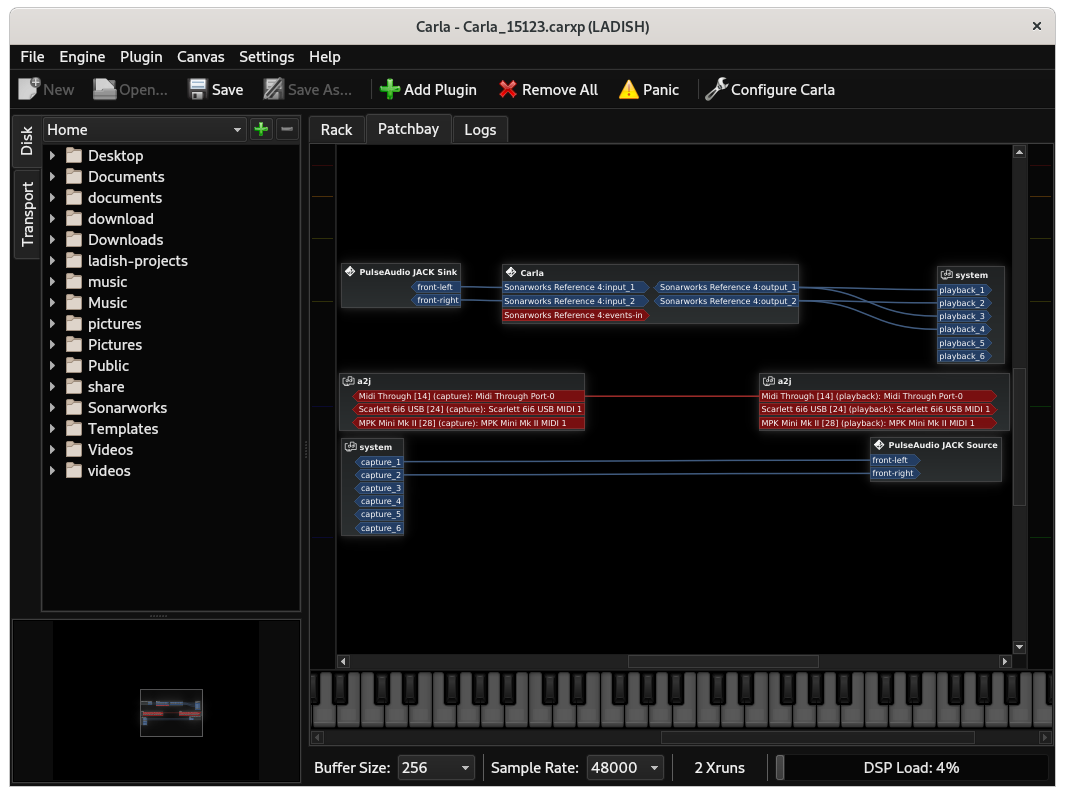Viewport: 1065px width, 796px height.
Task: Close the Carla window
Action: (1036, 26)
